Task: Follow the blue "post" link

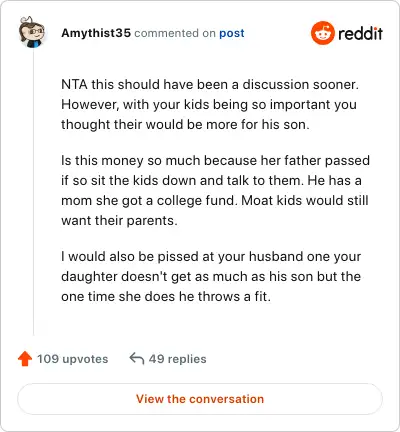Action: (x=232, y=33)
